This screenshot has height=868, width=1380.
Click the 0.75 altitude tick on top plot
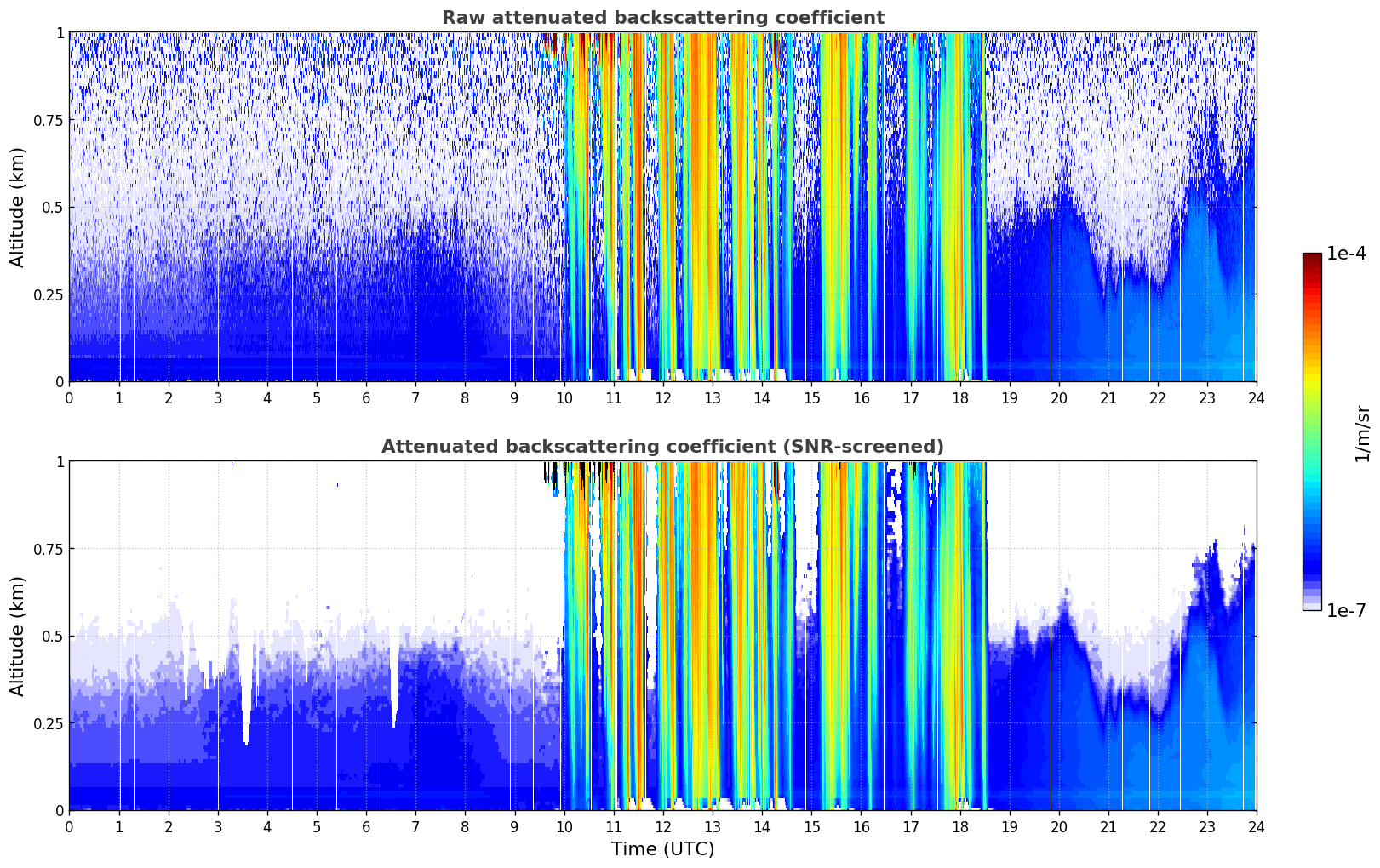pos(49,120)
